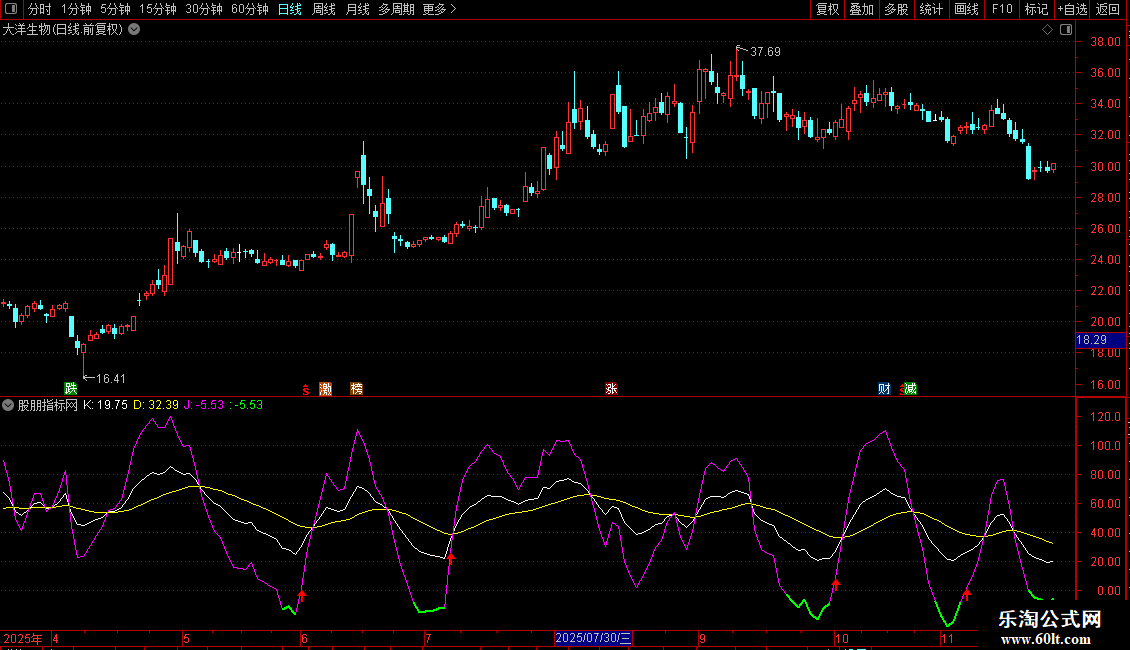
Task: Click the blue 财 event marker
Action: click(884, 388)
